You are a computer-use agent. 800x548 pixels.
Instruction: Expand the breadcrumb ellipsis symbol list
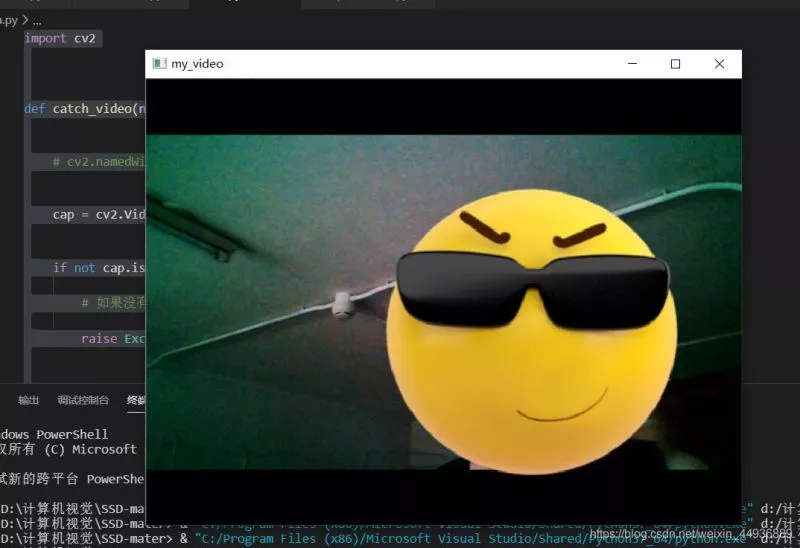(37, 21)
